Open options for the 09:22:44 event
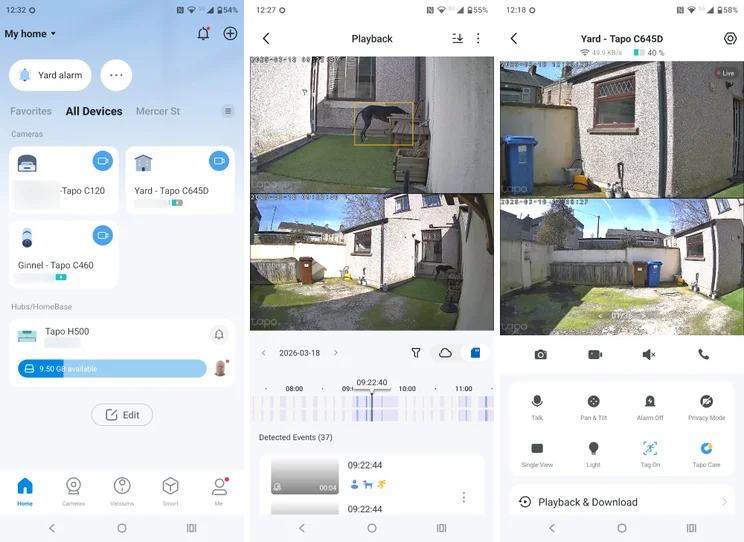The image size is (744, 542). [464, 497]
